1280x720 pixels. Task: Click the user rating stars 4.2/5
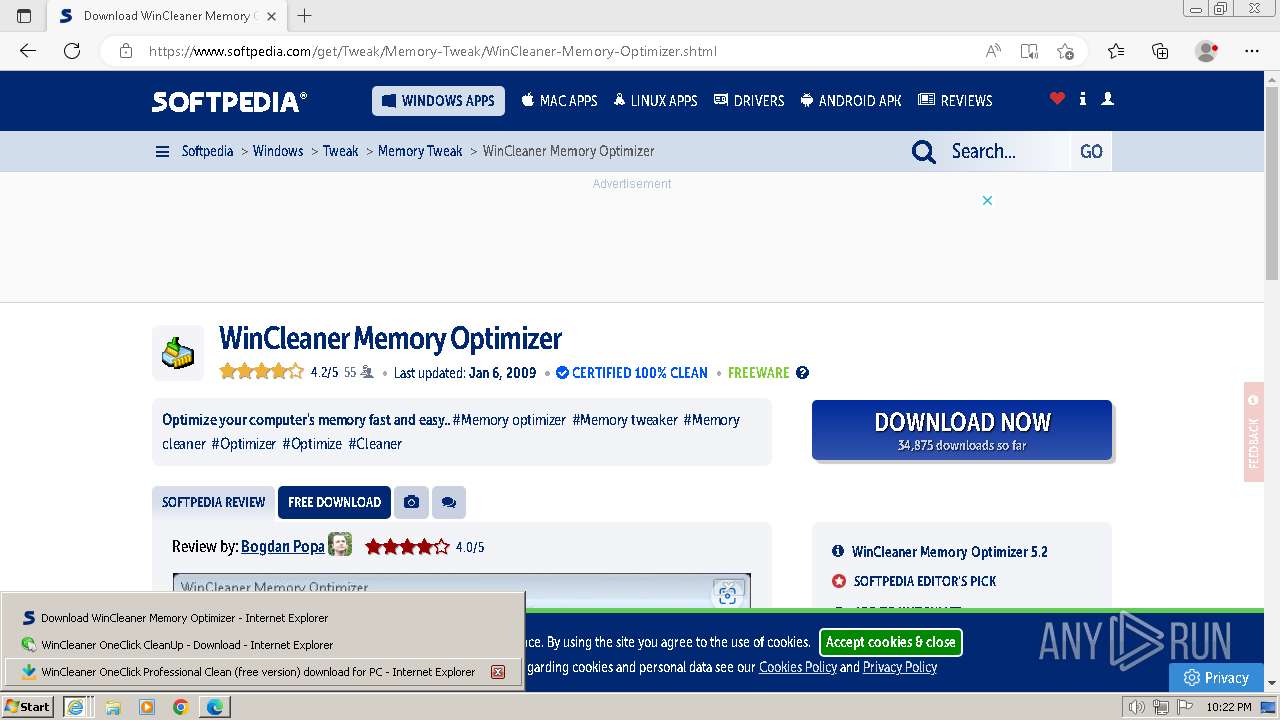(261, 372)
